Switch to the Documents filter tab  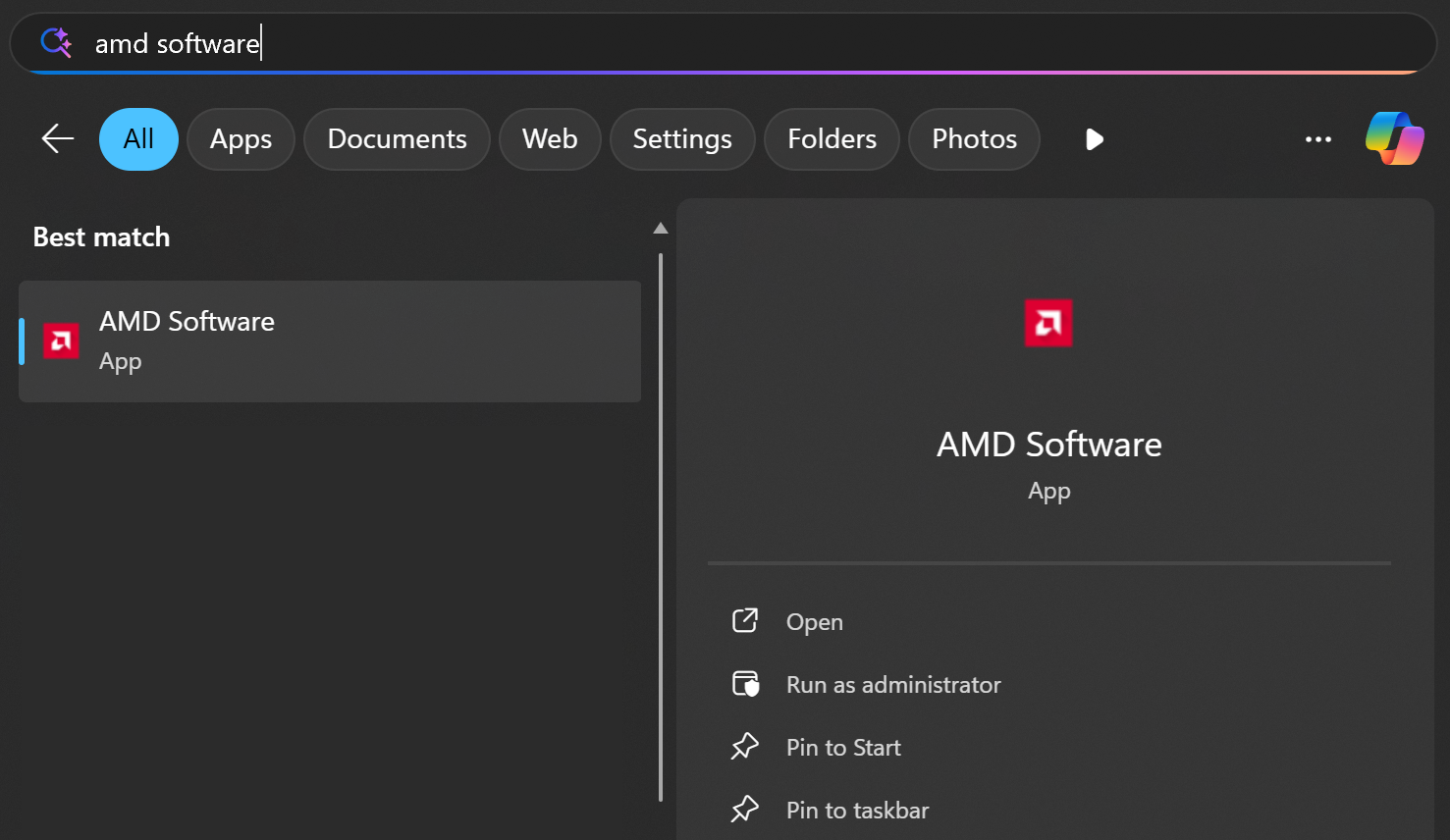coord(397,138)
